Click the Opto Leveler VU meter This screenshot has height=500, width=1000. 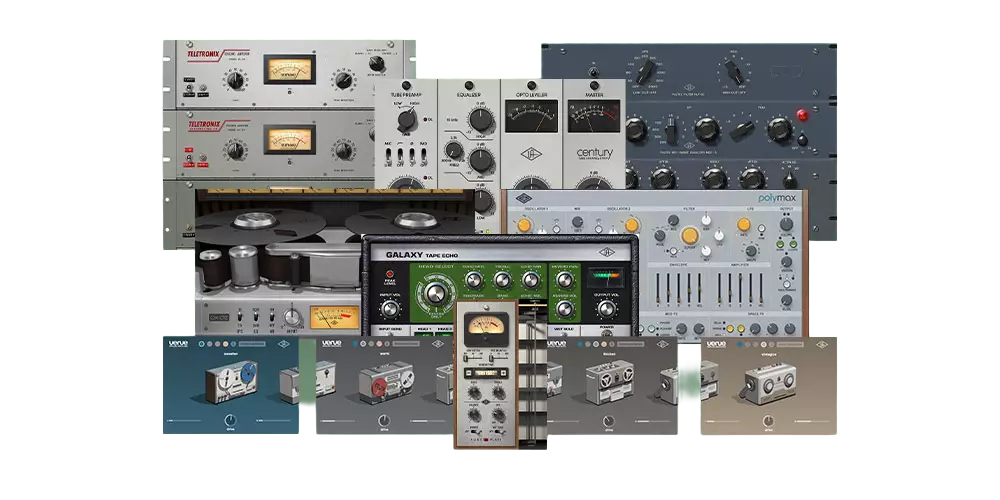531,120
